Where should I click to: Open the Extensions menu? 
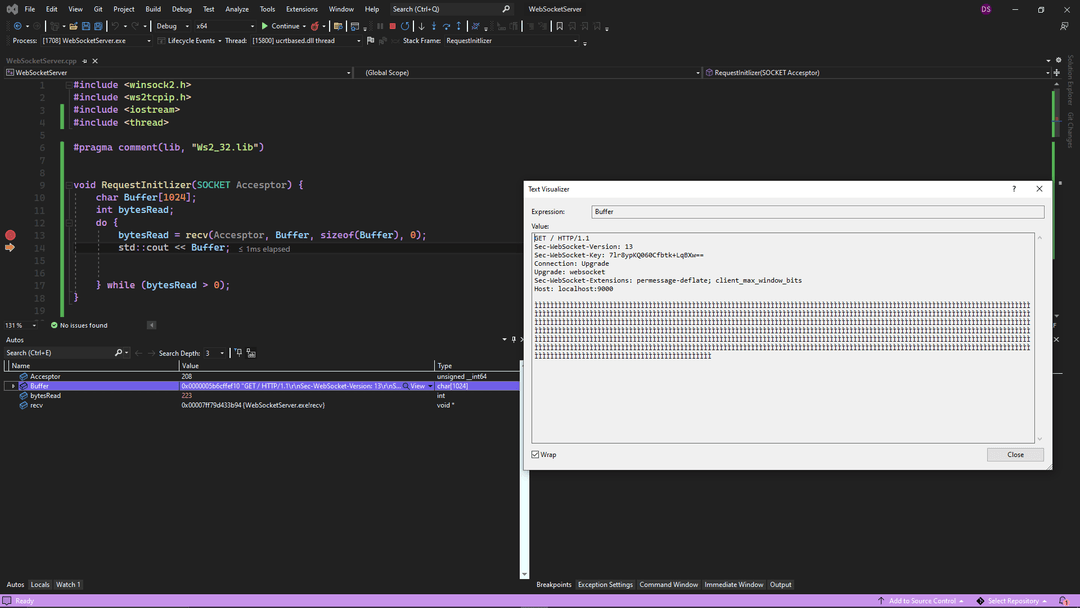pos(302,9)
